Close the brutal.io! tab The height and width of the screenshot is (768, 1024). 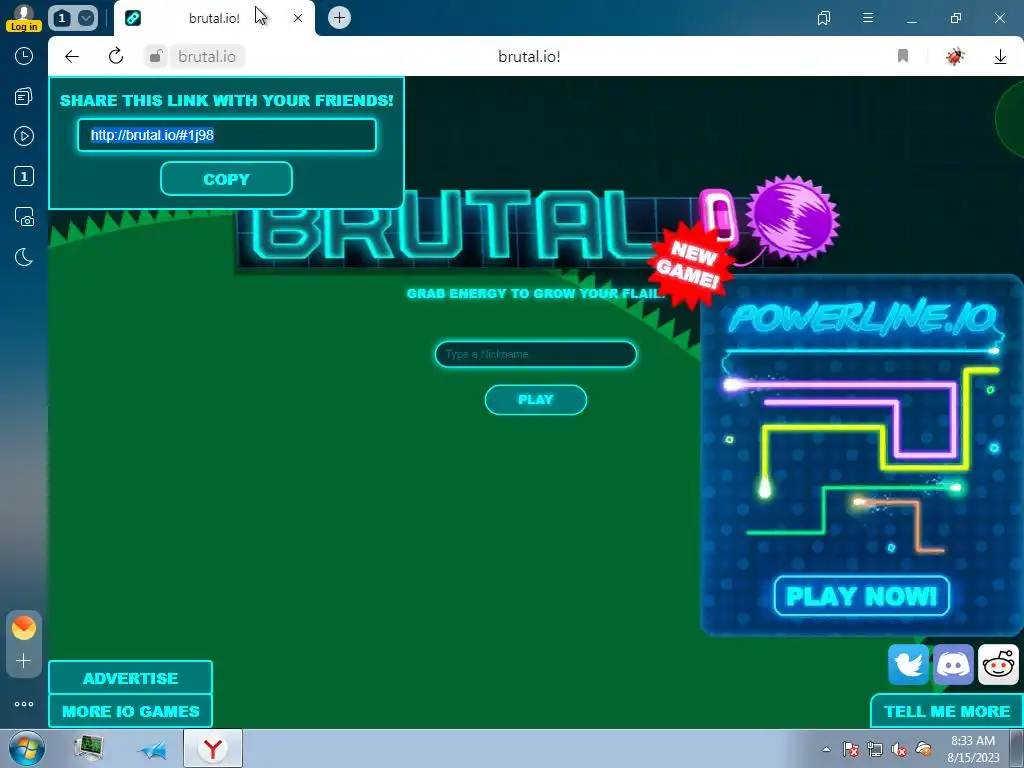(x=298, y=18)
